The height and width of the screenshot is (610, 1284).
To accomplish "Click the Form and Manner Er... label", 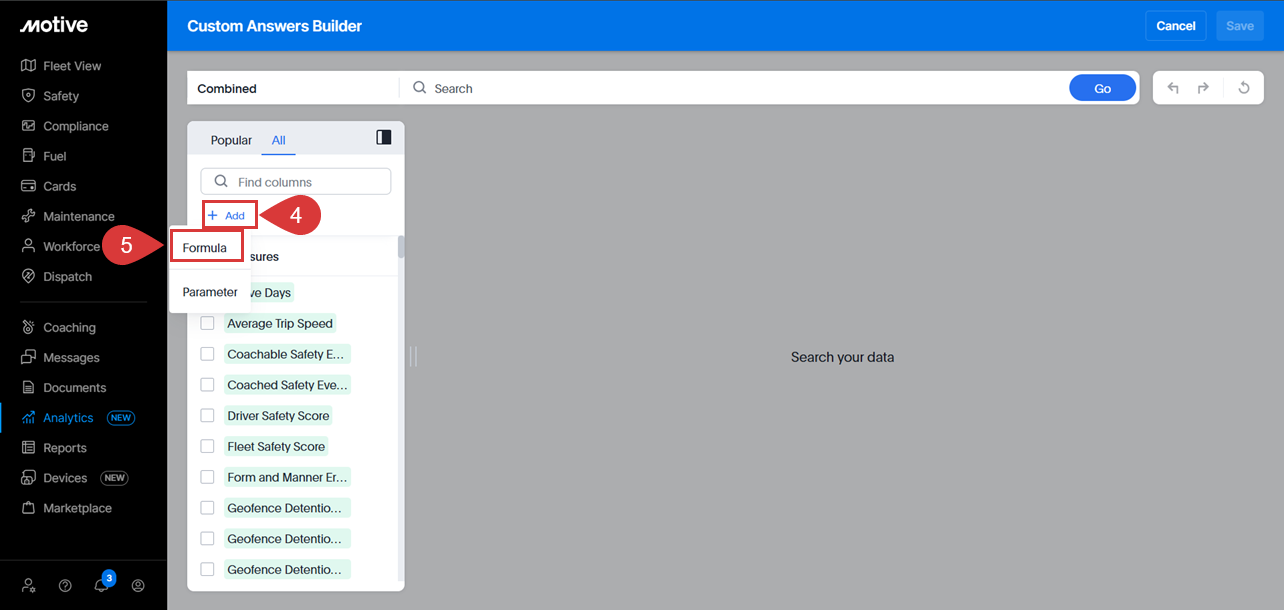I will coord(287,477).
